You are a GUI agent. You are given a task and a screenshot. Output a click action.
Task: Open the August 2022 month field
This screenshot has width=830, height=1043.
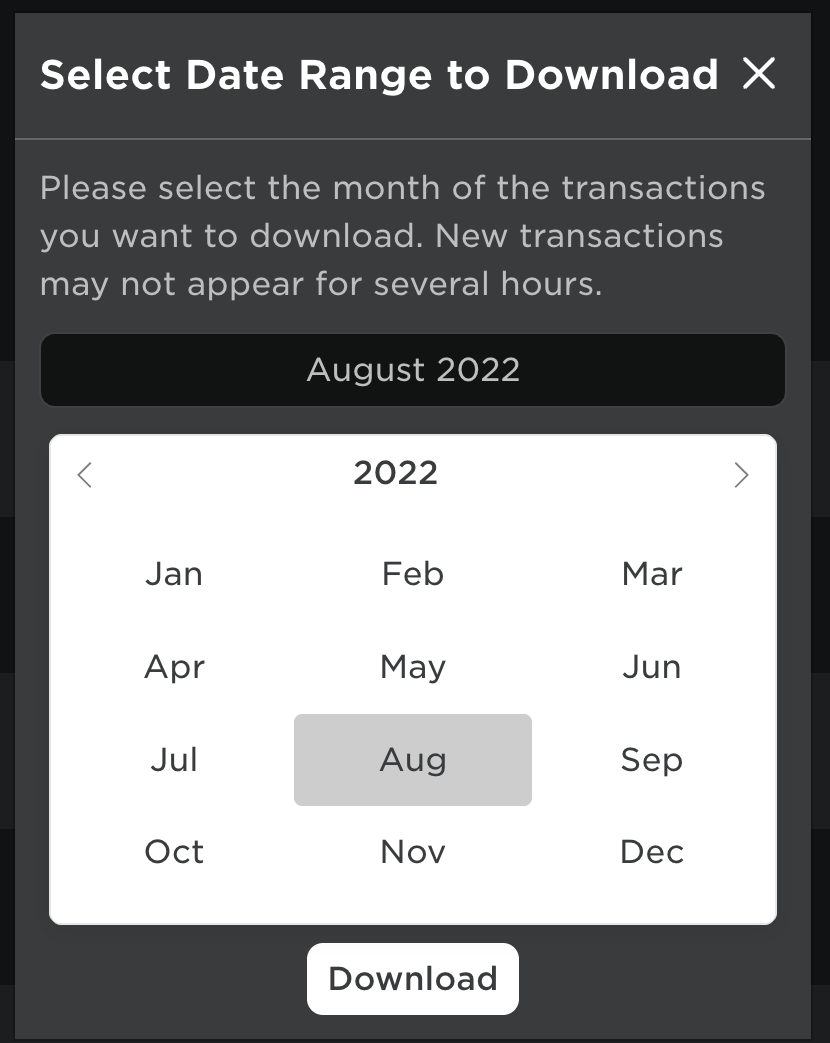413,370
